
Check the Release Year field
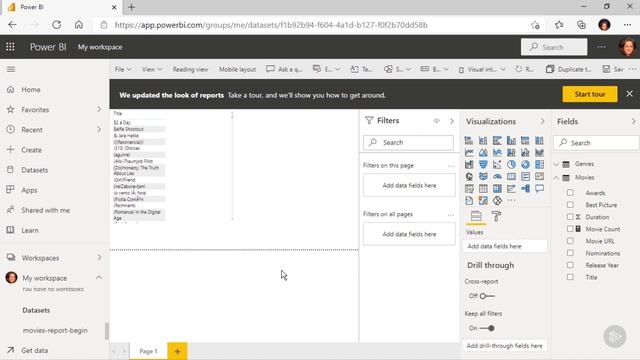point(570,265)
